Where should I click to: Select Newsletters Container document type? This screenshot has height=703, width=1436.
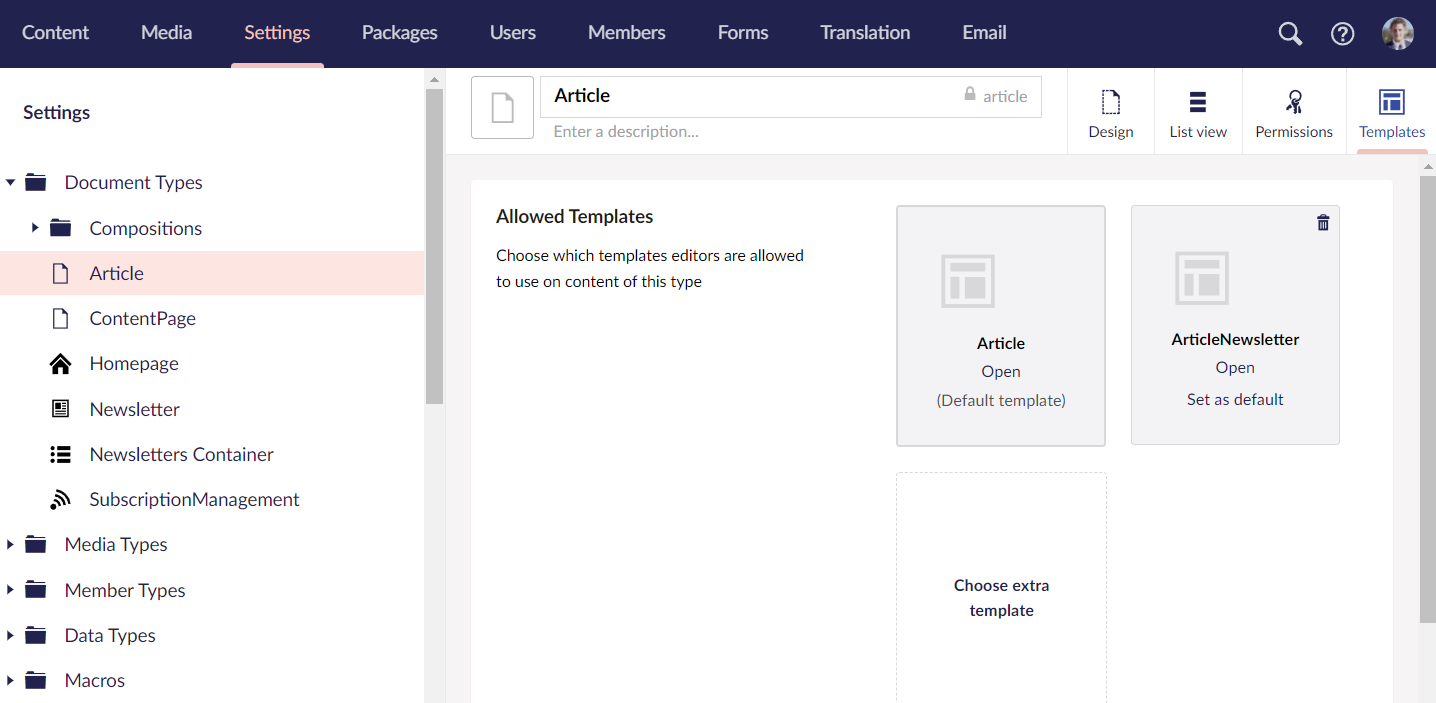point(181,454)
